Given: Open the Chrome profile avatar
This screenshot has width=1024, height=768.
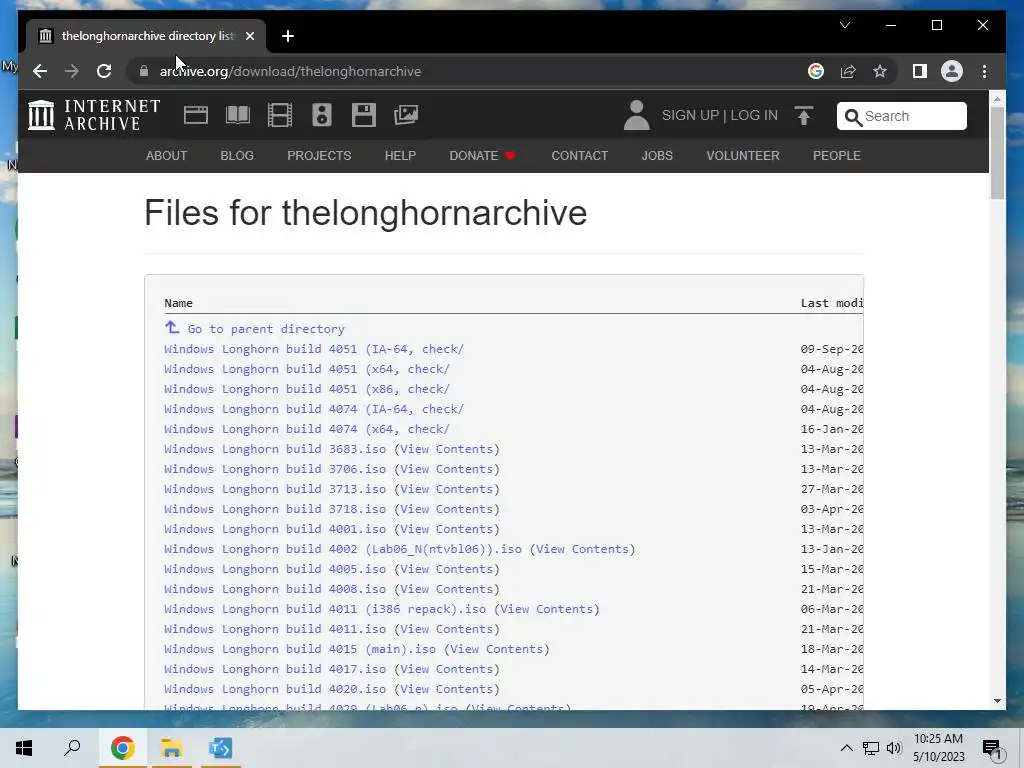Looking at the screenshot, I should (x=952, y=71).
